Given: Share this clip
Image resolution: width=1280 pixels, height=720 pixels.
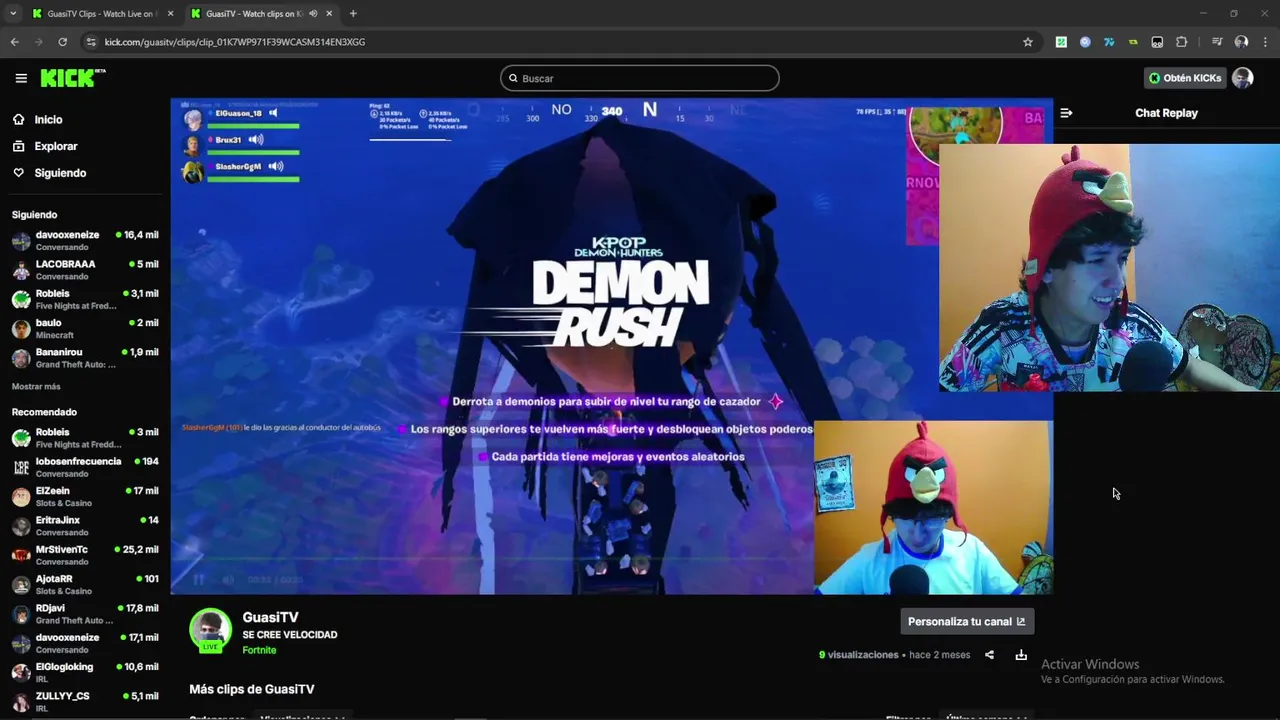Looking at the screenshot, I should (x=989, y=655).
